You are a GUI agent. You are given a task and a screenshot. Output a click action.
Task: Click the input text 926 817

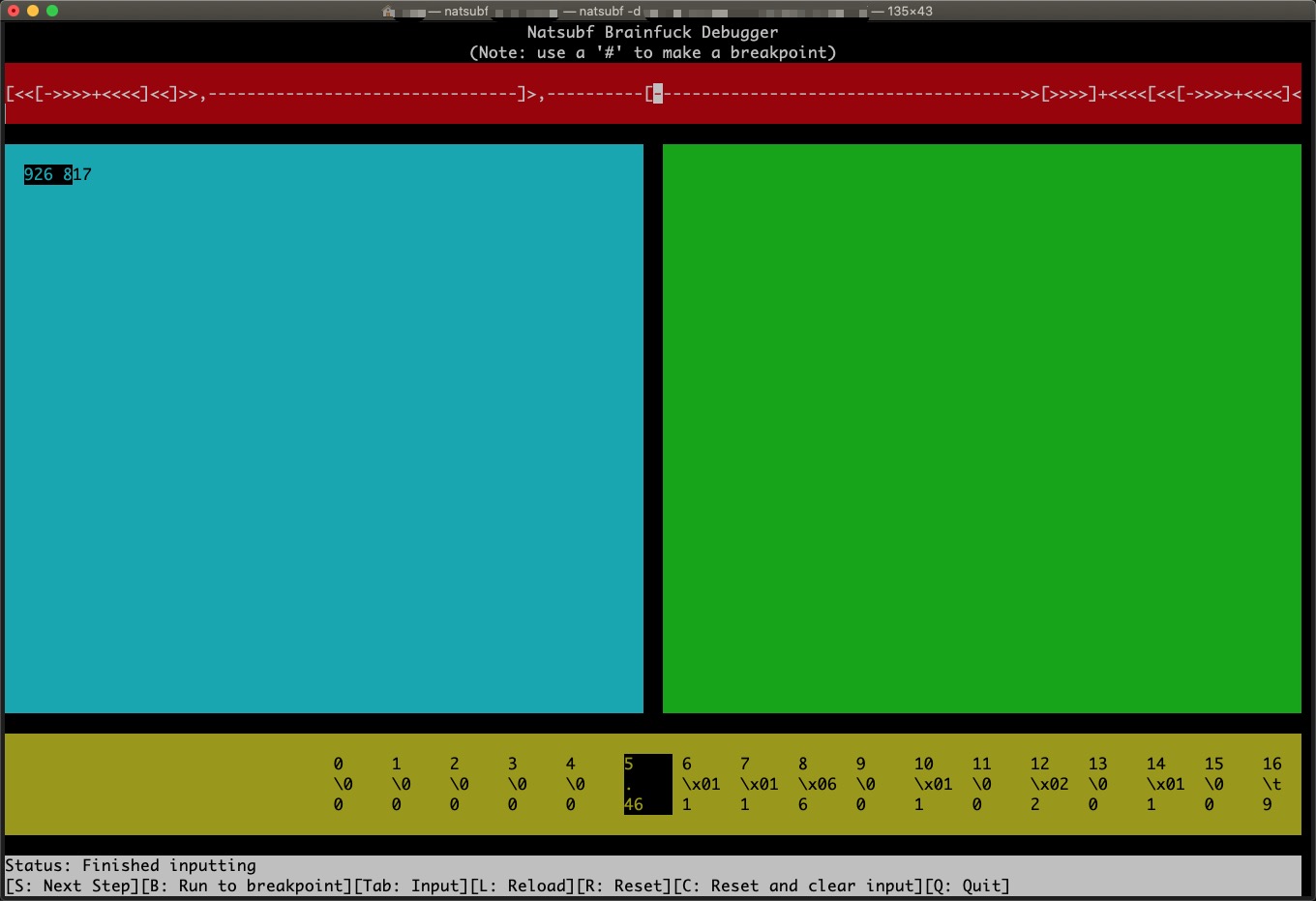(x=58, y=174)
